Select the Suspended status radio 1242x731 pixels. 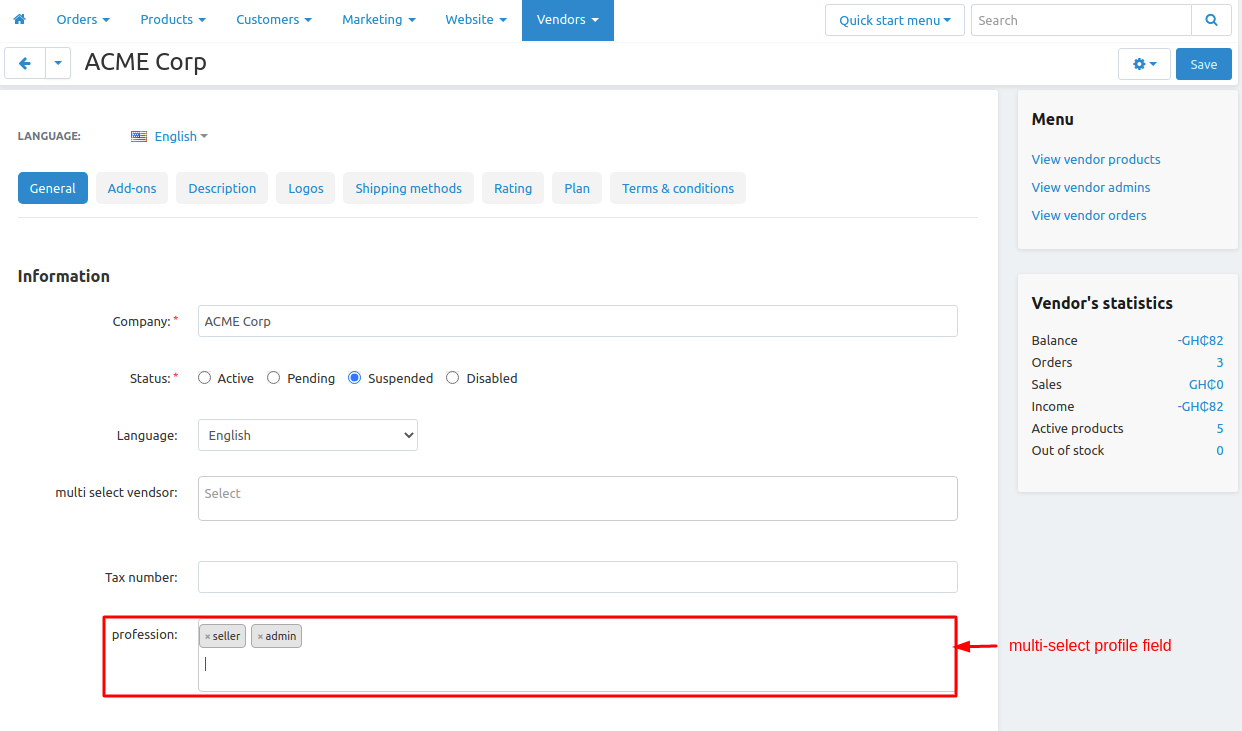tap(354, 378)
